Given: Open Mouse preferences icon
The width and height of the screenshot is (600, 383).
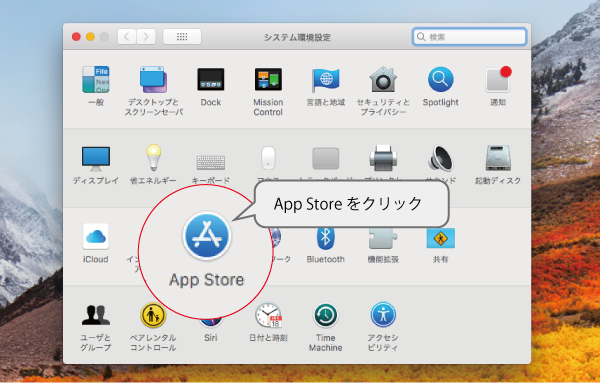Looking at the screenshot, I should pyautogui.click(x=268, y=158).
